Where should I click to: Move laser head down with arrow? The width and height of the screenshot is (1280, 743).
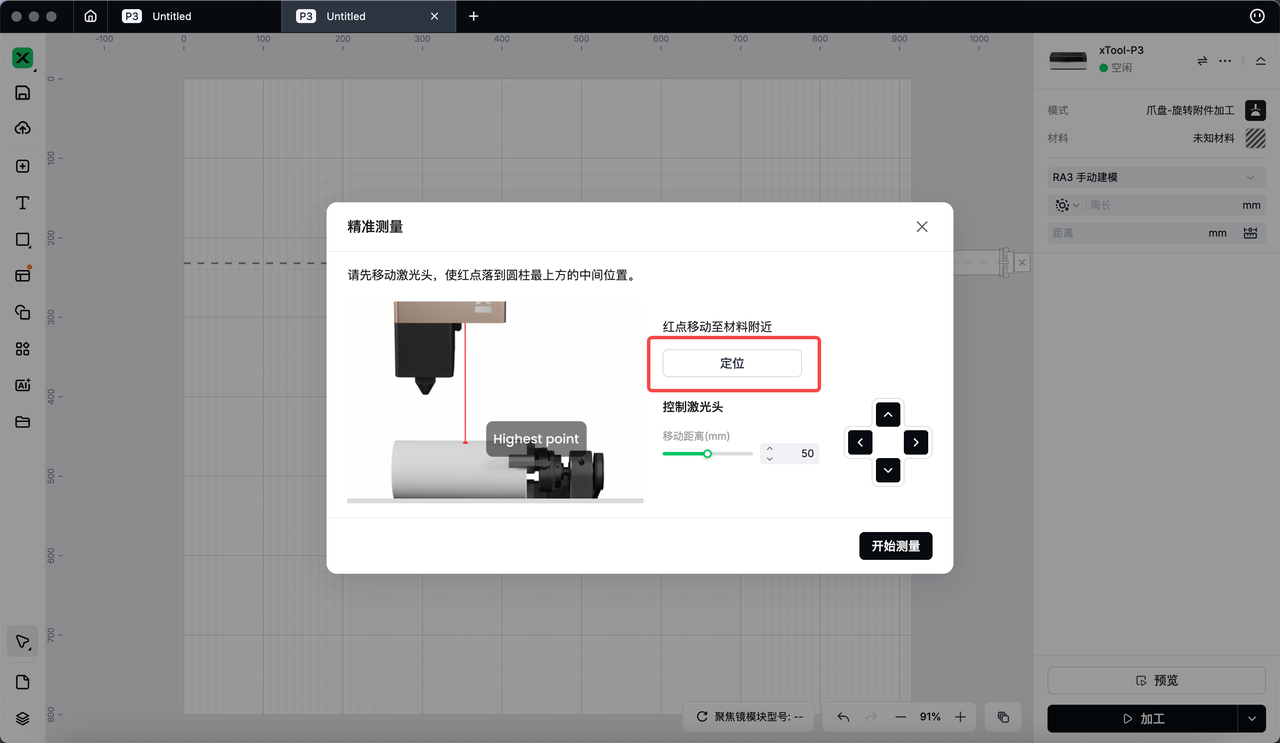coord(888,470)
